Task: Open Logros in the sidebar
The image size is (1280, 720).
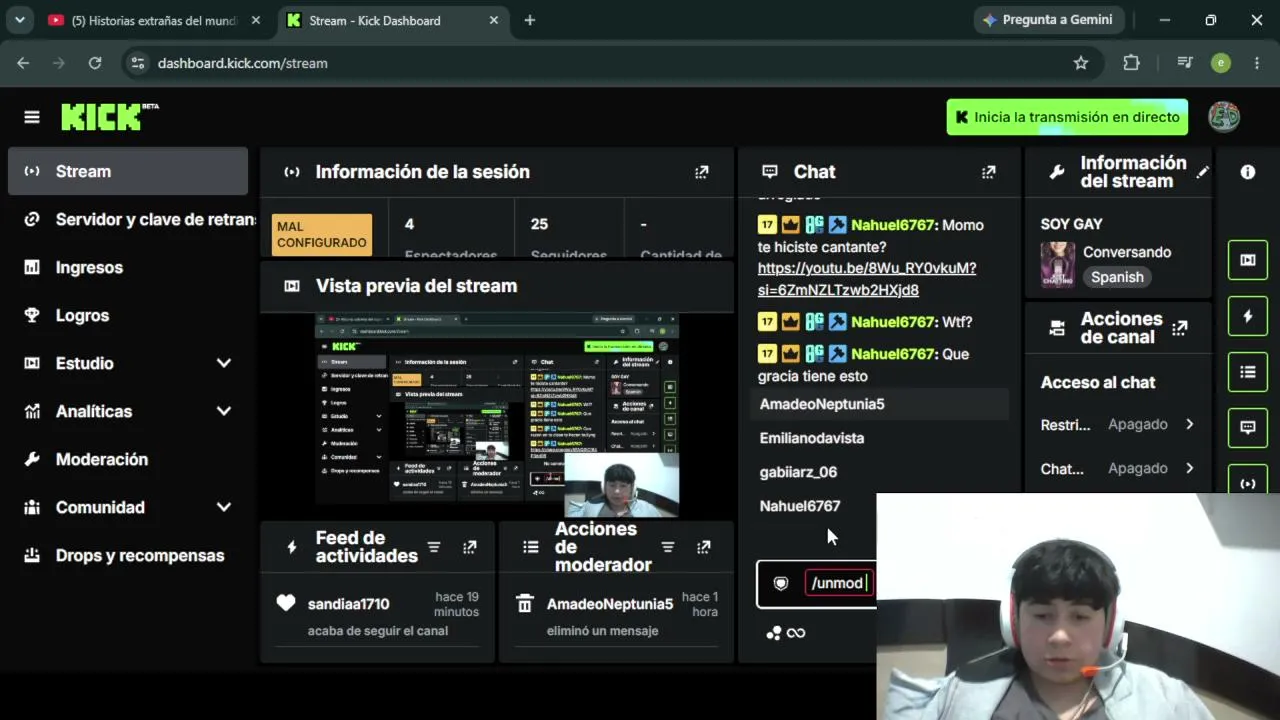Action: click(x=128, y=315)
